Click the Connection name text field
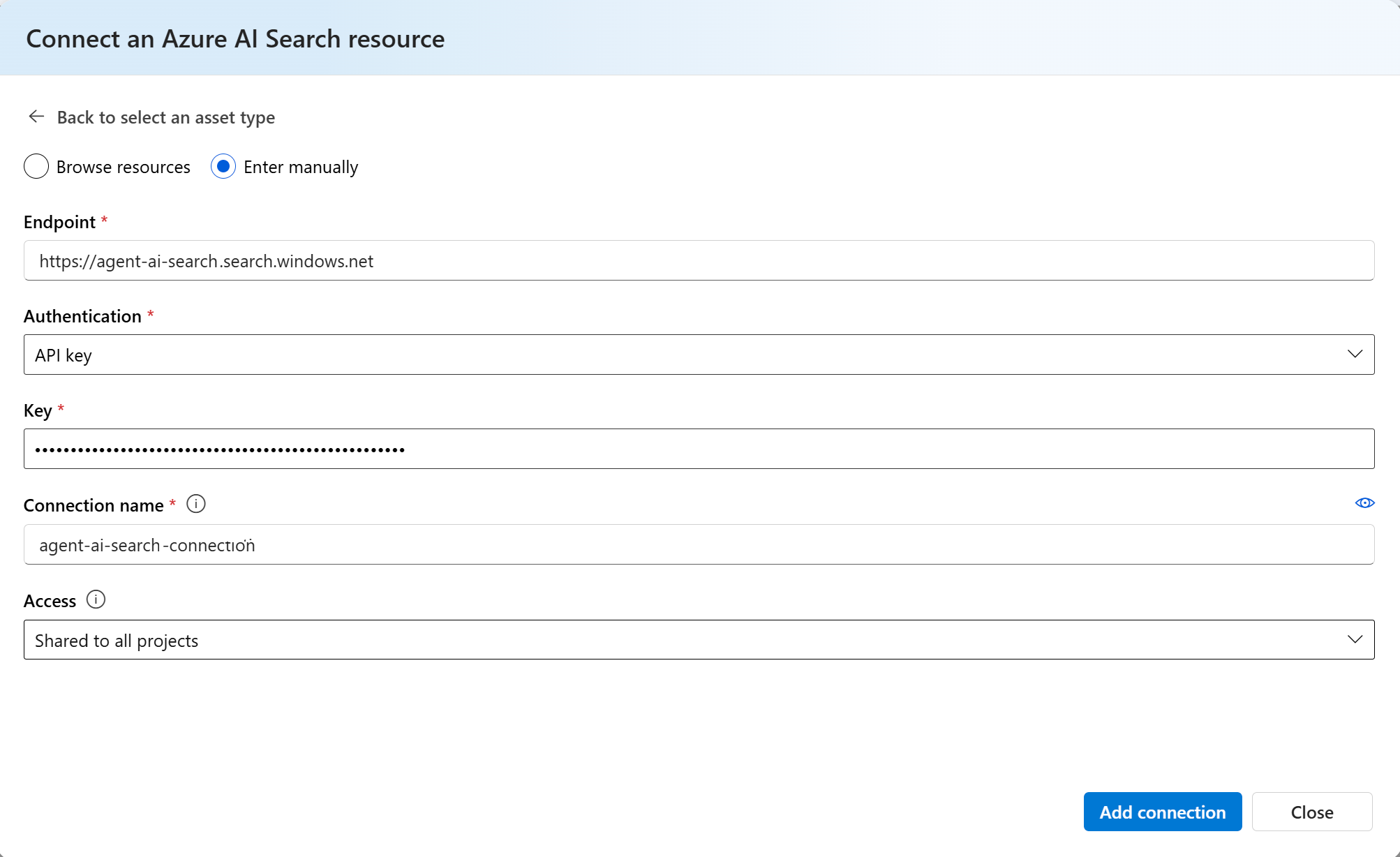Screen dimensions: 1400x857 tap(698, 544)
